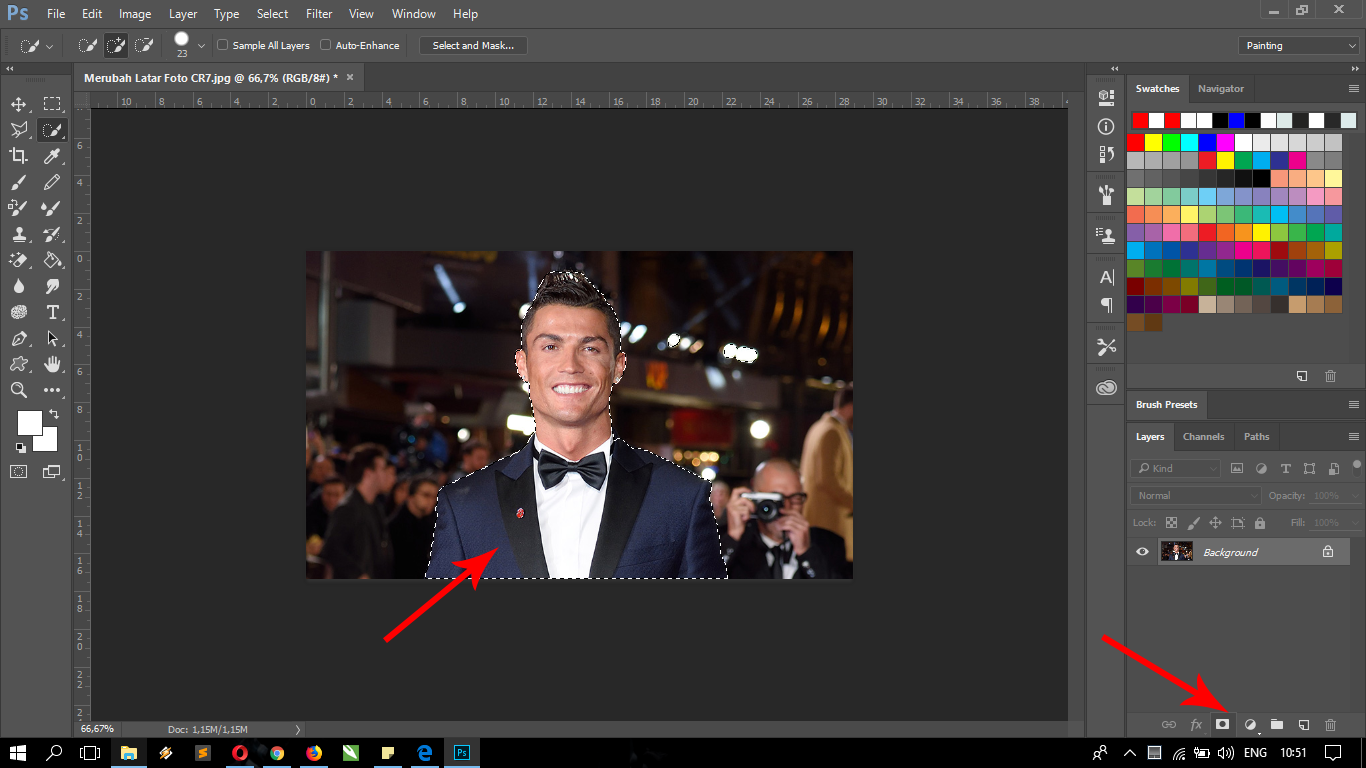Open the brush picker dropdown arrow
Image resolution: width=1366 pixels, height=768 pixels.
coord(202,45)
